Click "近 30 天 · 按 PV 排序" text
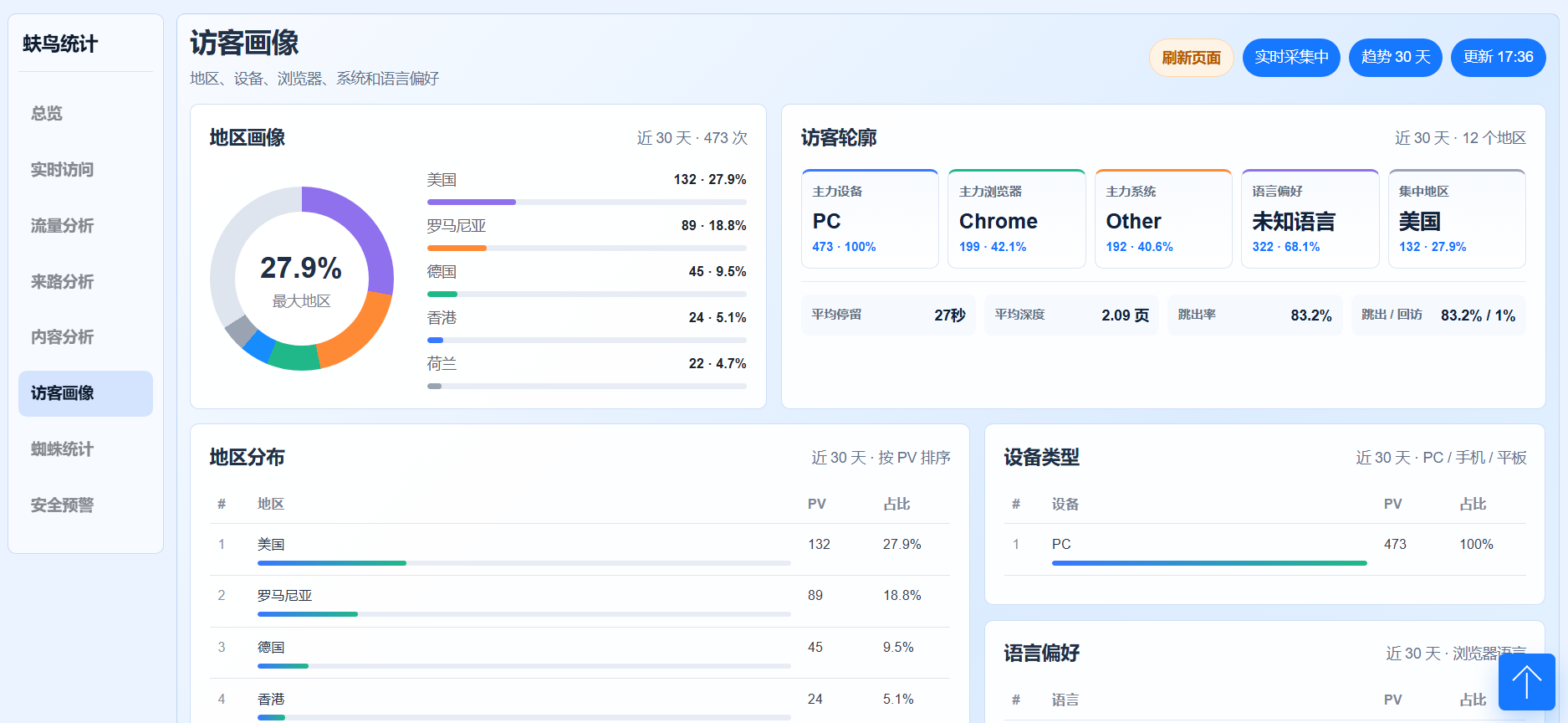The width and height of the screenshot is (1568, 723). [881, 458]
